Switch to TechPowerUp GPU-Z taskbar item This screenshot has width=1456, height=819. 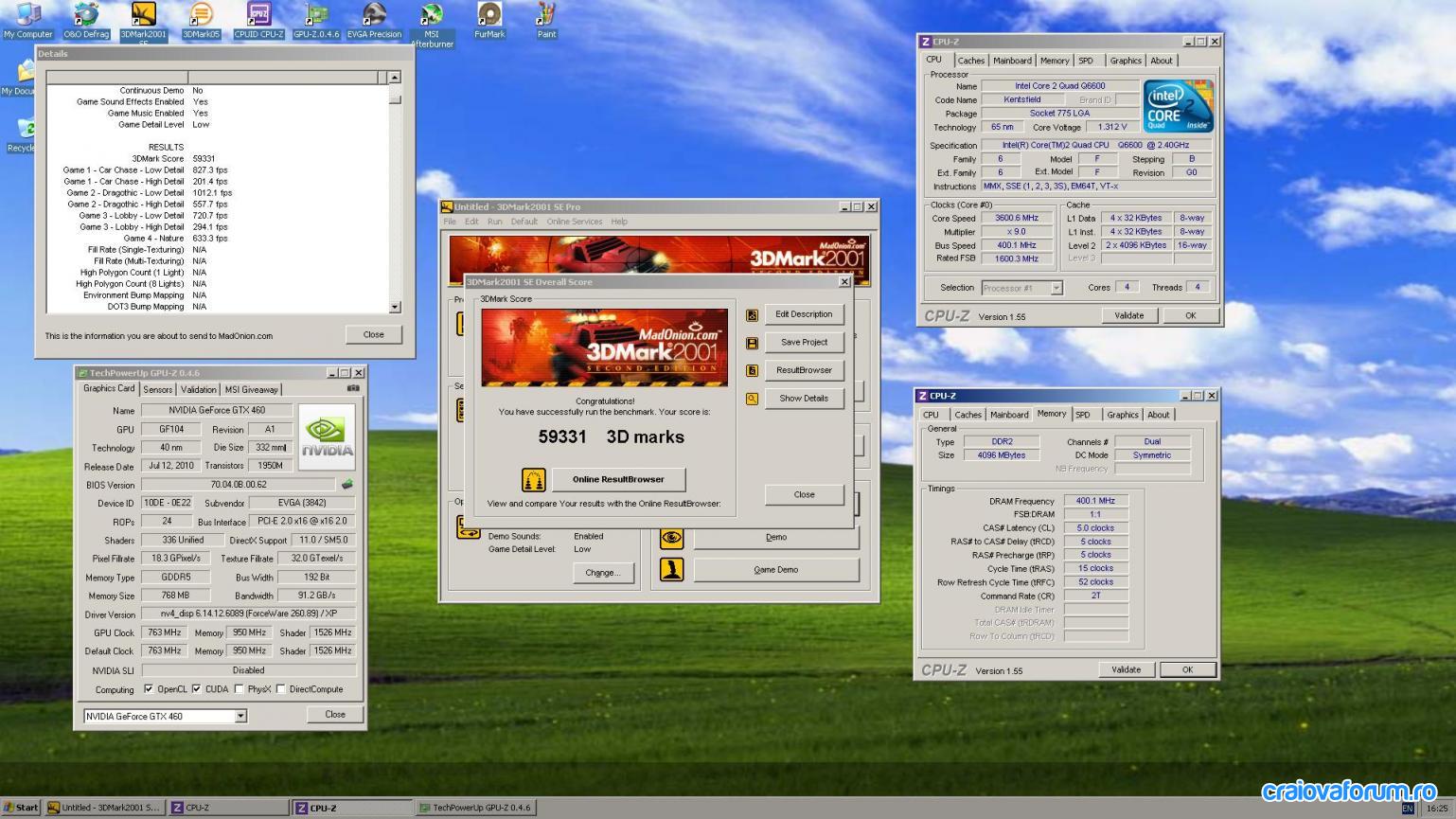click(475, 809)
